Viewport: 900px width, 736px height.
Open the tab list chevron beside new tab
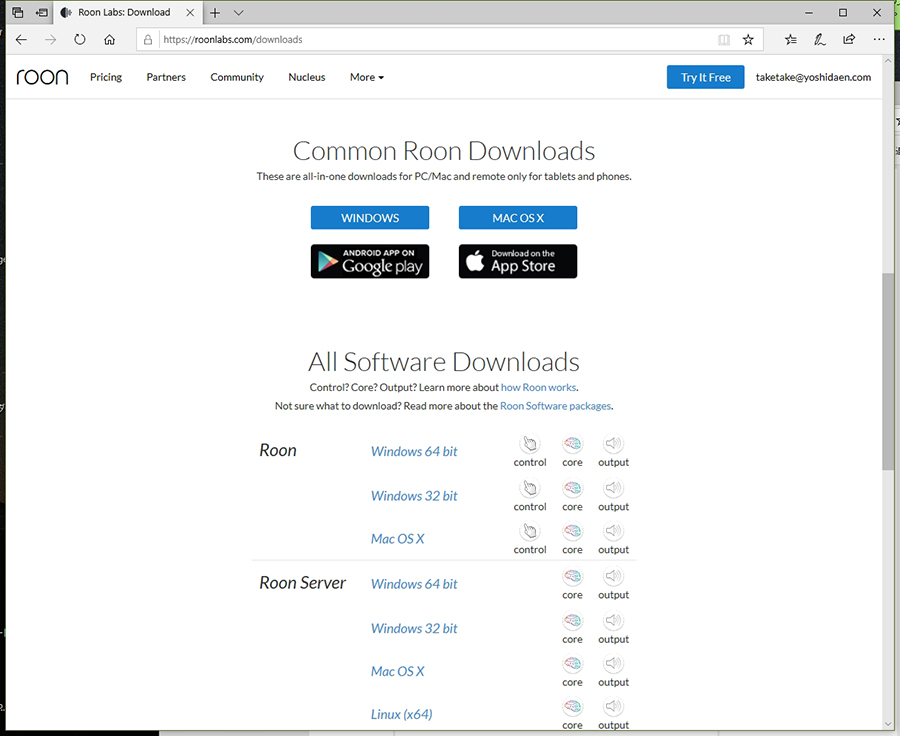pyautogui.click(x=239, y=13)
